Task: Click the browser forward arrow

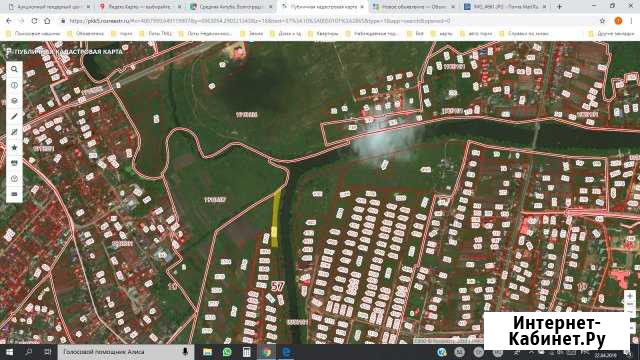Action: [21, 21]
